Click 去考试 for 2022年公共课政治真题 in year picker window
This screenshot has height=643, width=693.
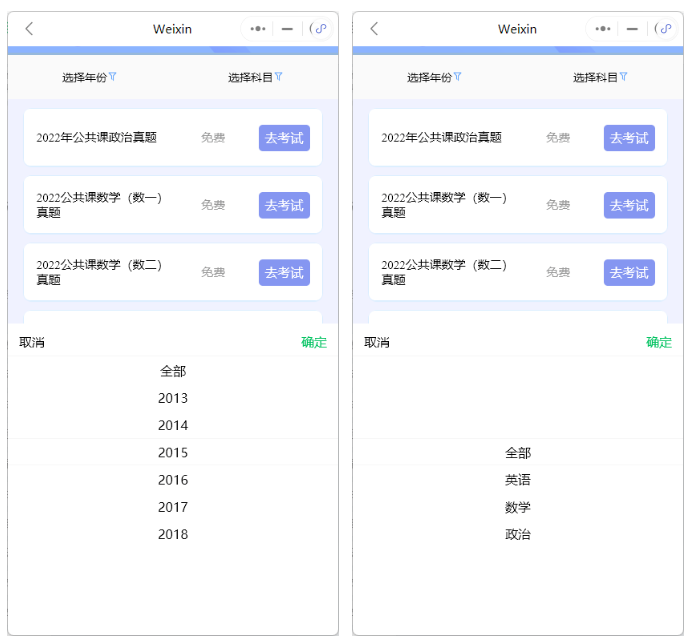284,138
